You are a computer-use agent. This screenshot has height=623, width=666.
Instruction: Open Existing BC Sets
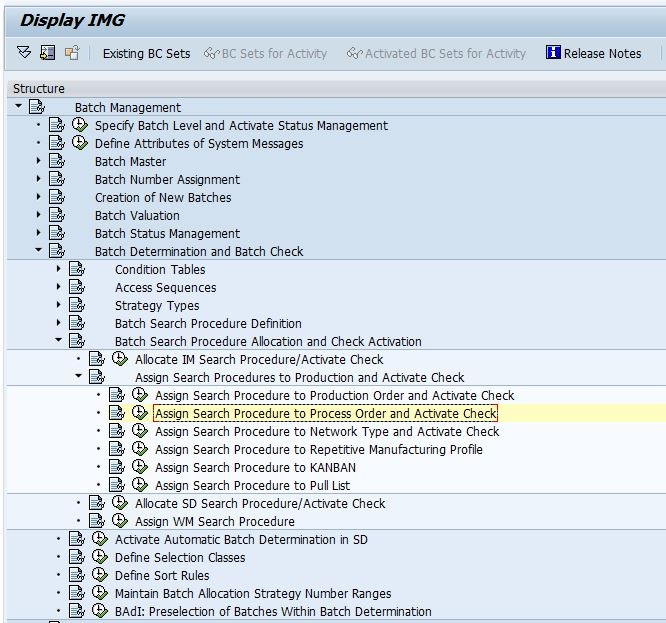(x=147, y=54)
